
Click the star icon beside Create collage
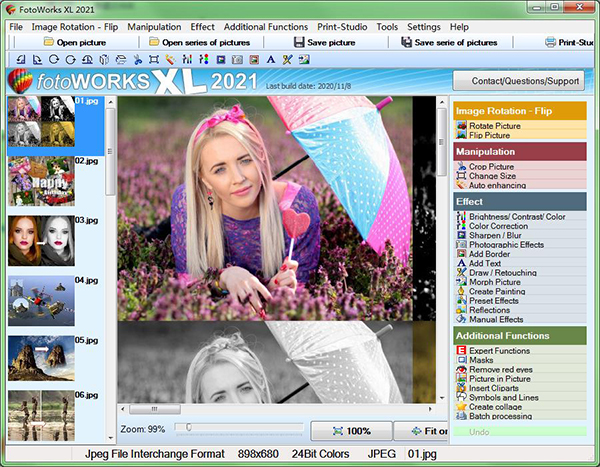[x=461, y=407]
